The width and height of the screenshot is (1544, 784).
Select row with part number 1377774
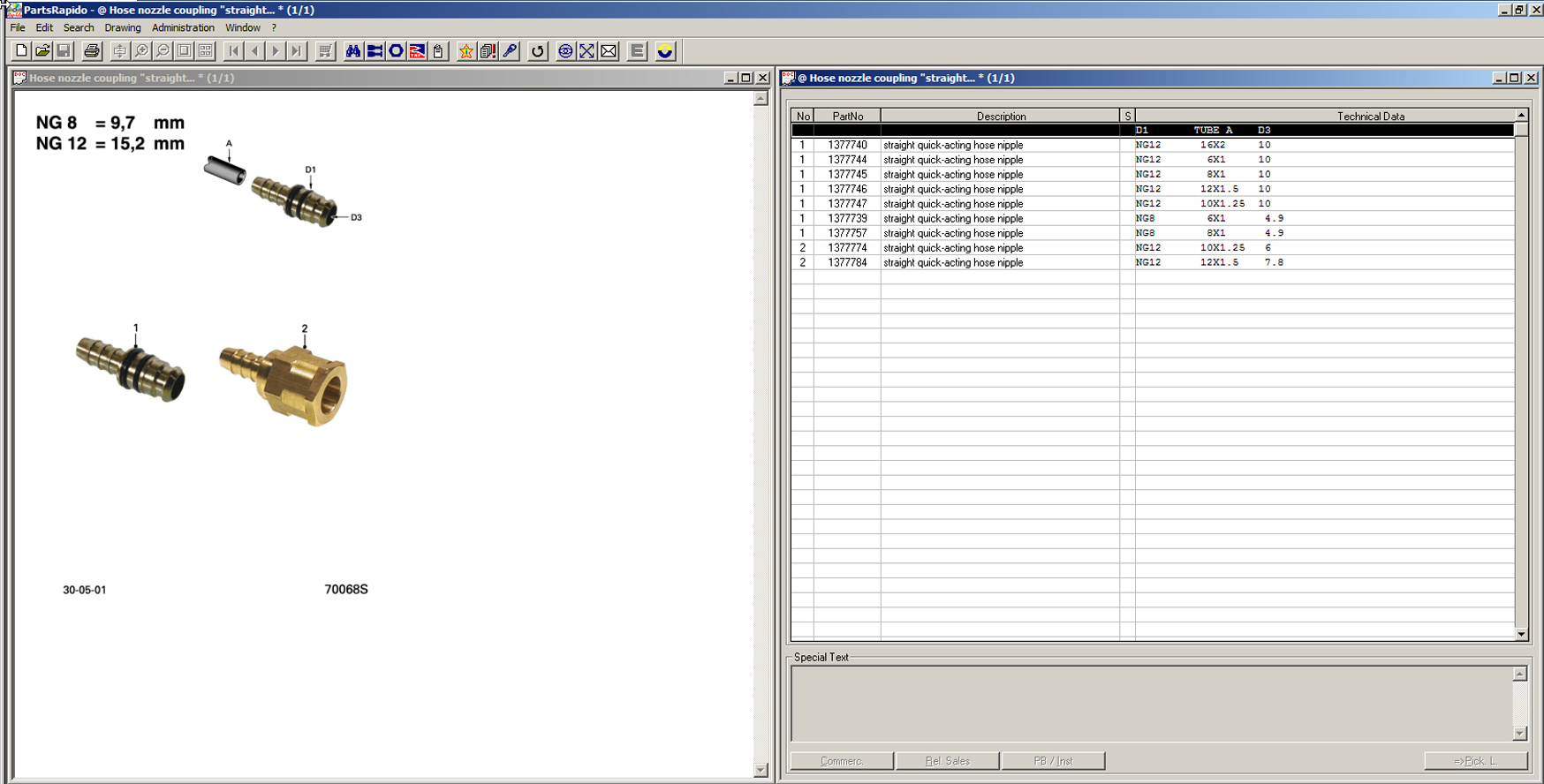click(x=847, y=248)
